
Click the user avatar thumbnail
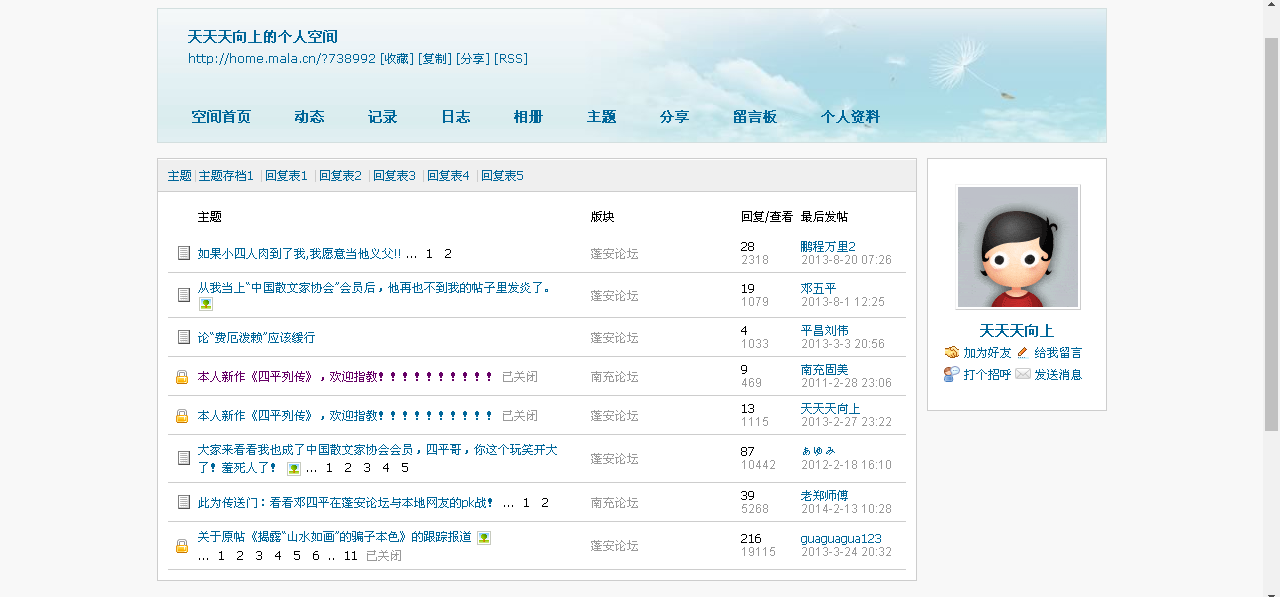(1017, 247)
